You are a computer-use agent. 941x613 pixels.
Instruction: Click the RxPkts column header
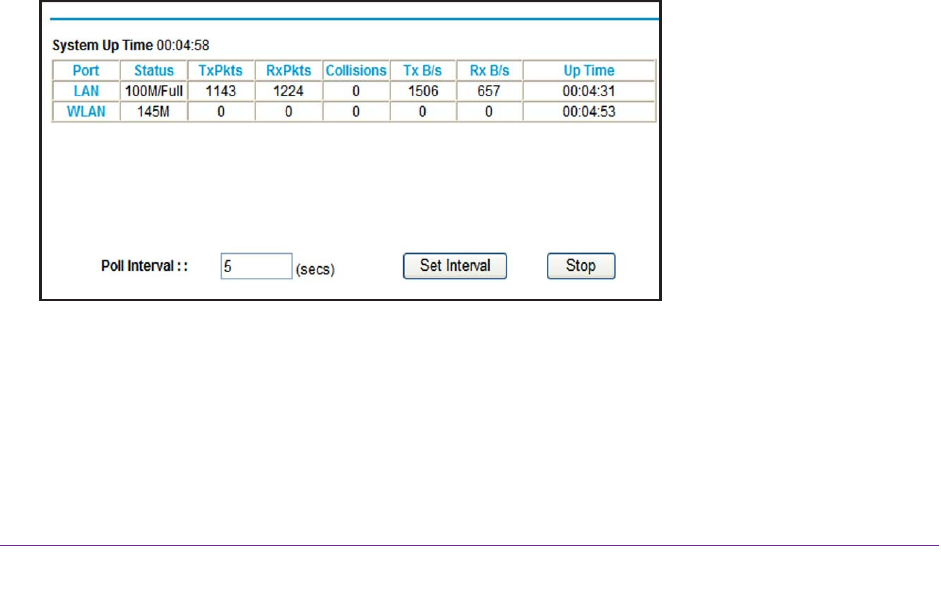[x=289, y=70]
